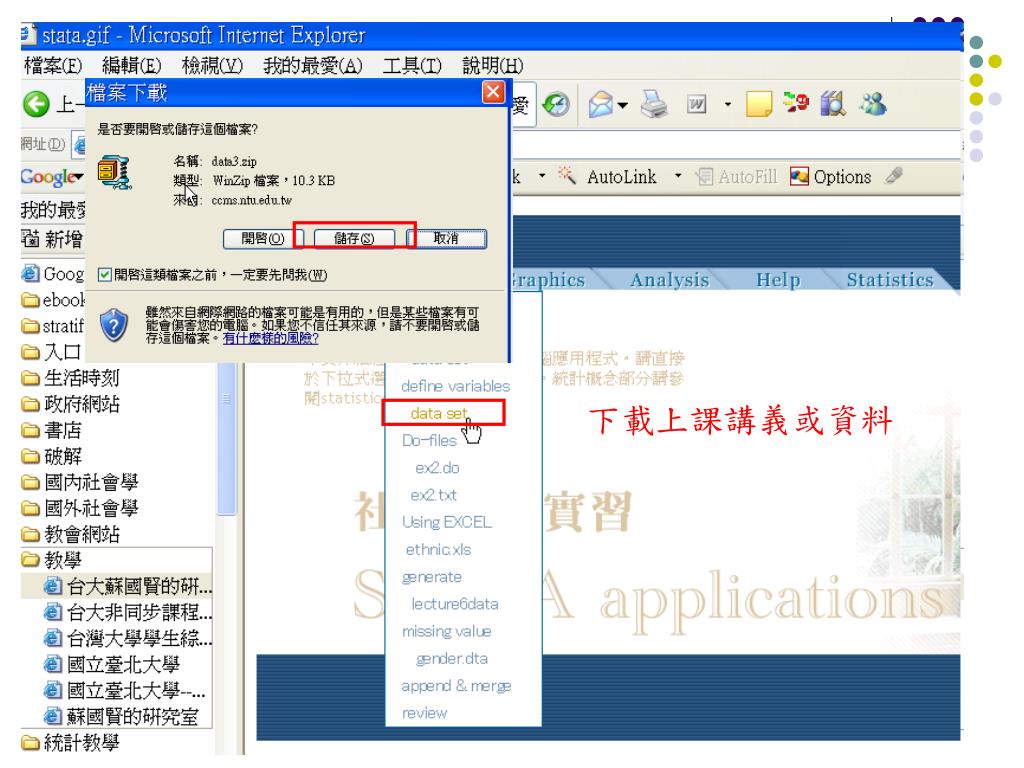Click the green Back arrow button
This screenshot has height=768, width=1024.
coord(36,104)
